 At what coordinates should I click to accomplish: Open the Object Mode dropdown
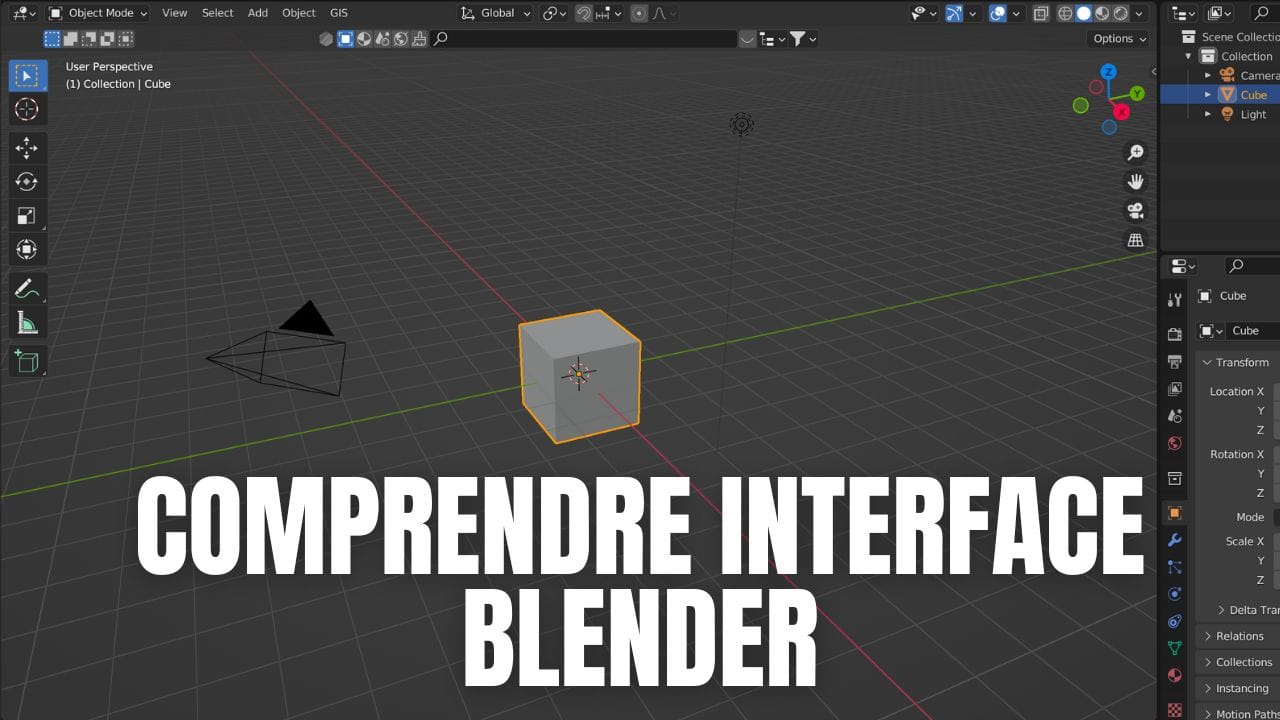tap(98, 13)
